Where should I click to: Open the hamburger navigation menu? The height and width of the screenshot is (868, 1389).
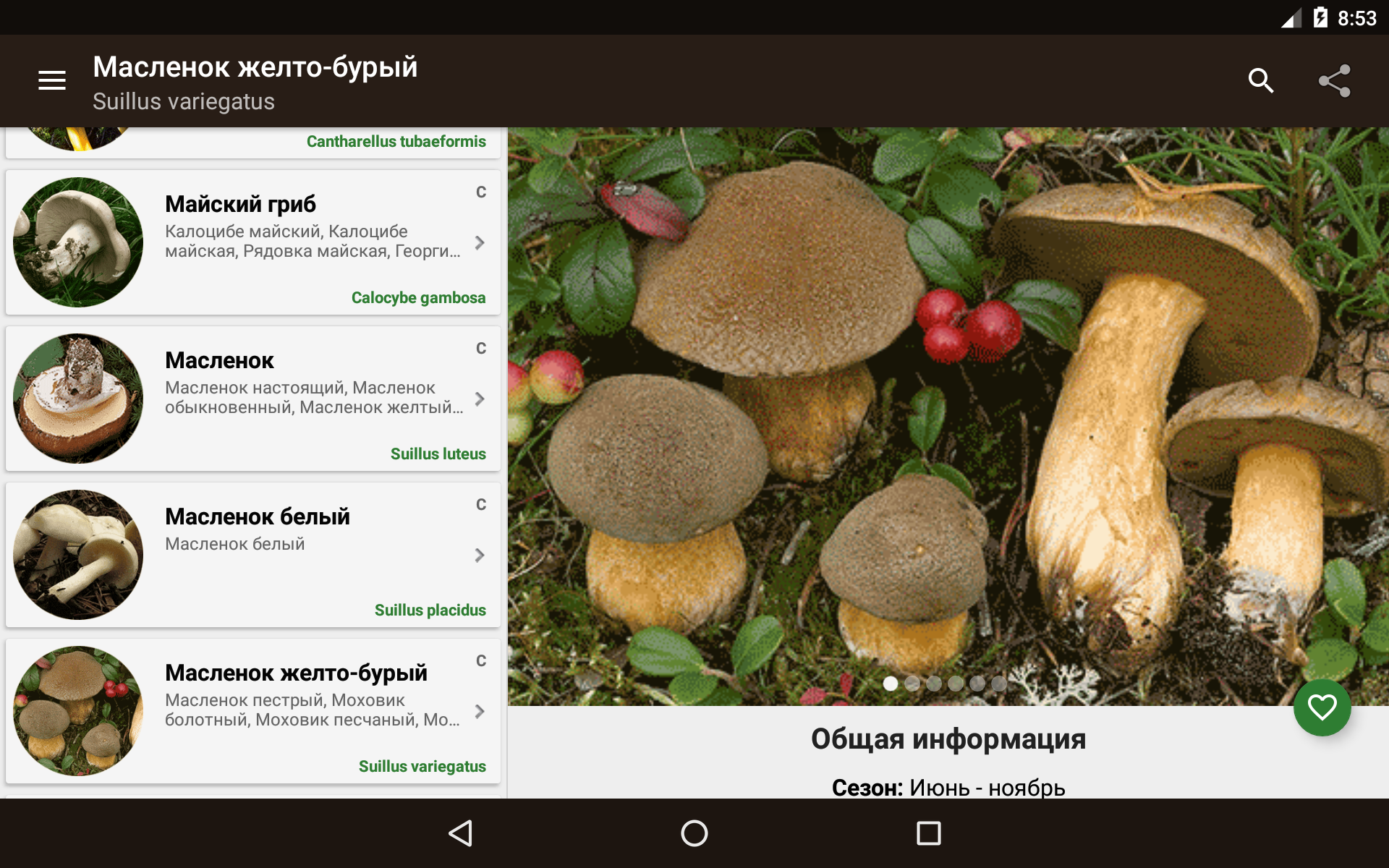(52, 80)
